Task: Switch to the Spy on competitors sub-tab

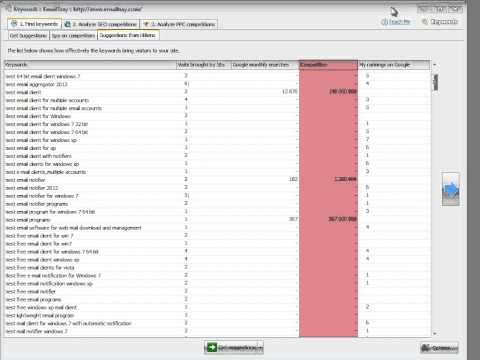Action: point(73,35)
